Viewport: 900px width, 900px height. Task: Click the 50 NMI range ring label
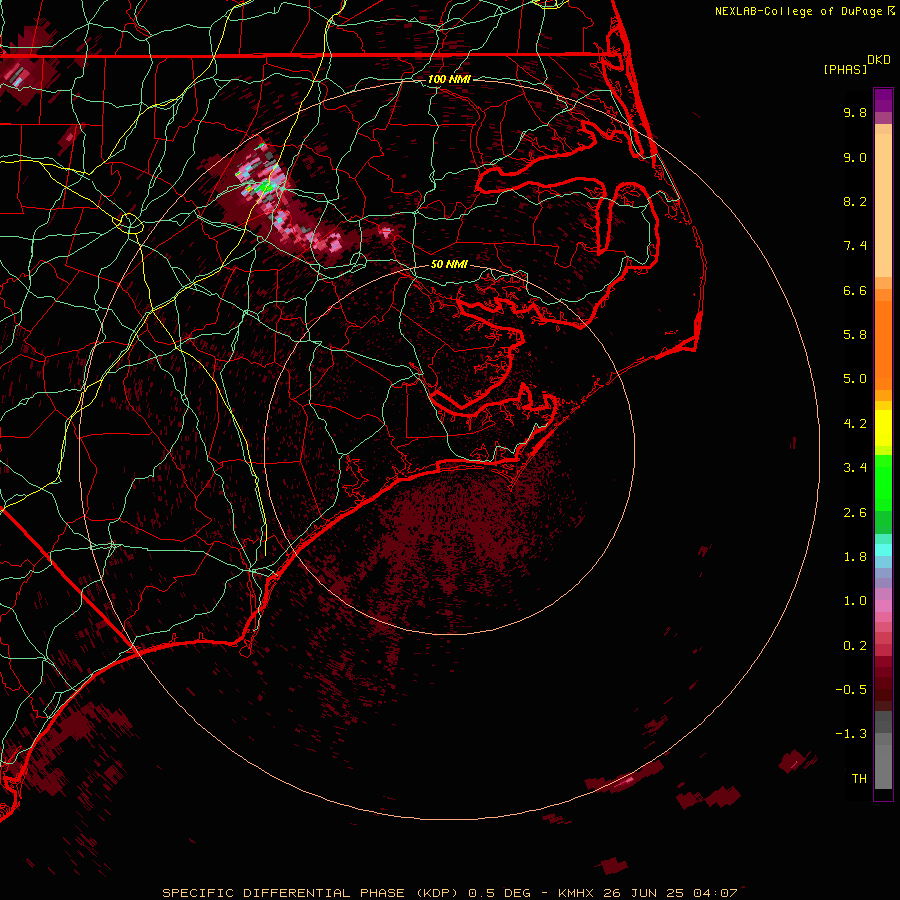pos(449,264)
